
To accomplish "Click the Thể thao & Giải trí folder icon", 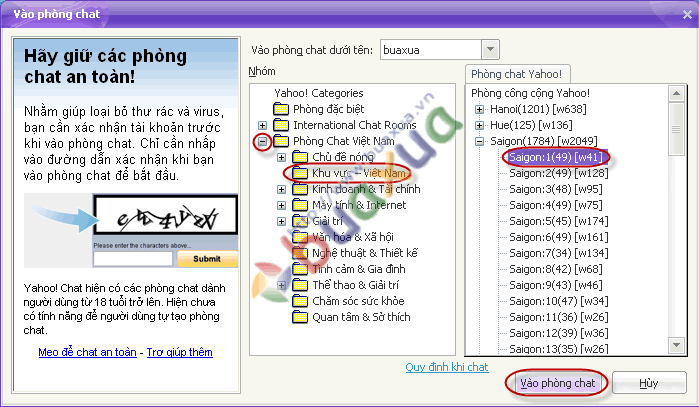I will [x=300, y=285].
